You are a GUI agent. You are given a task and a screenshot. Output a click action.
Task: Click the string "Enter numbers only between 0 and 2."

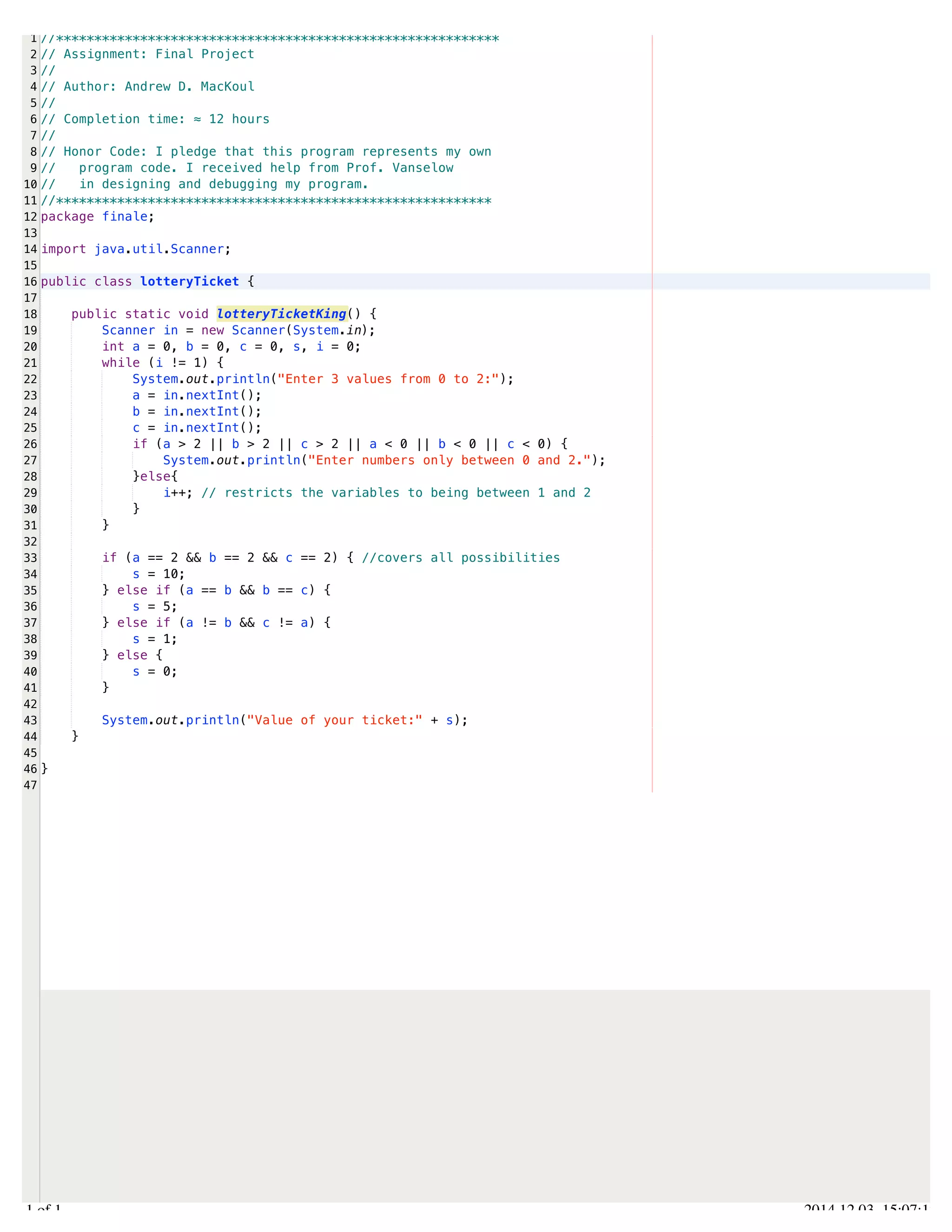coord(450,460)
